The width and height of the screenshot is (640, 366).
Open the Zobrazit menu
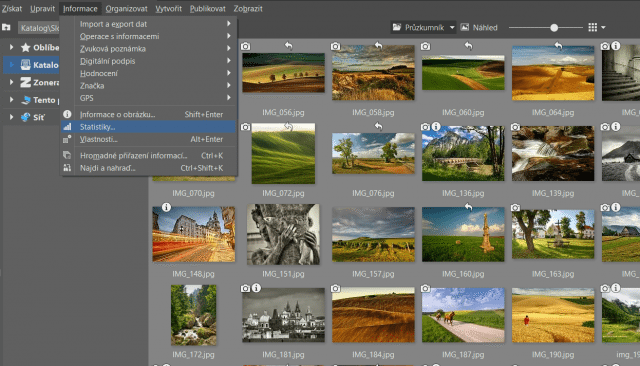(x=248, y=9)
